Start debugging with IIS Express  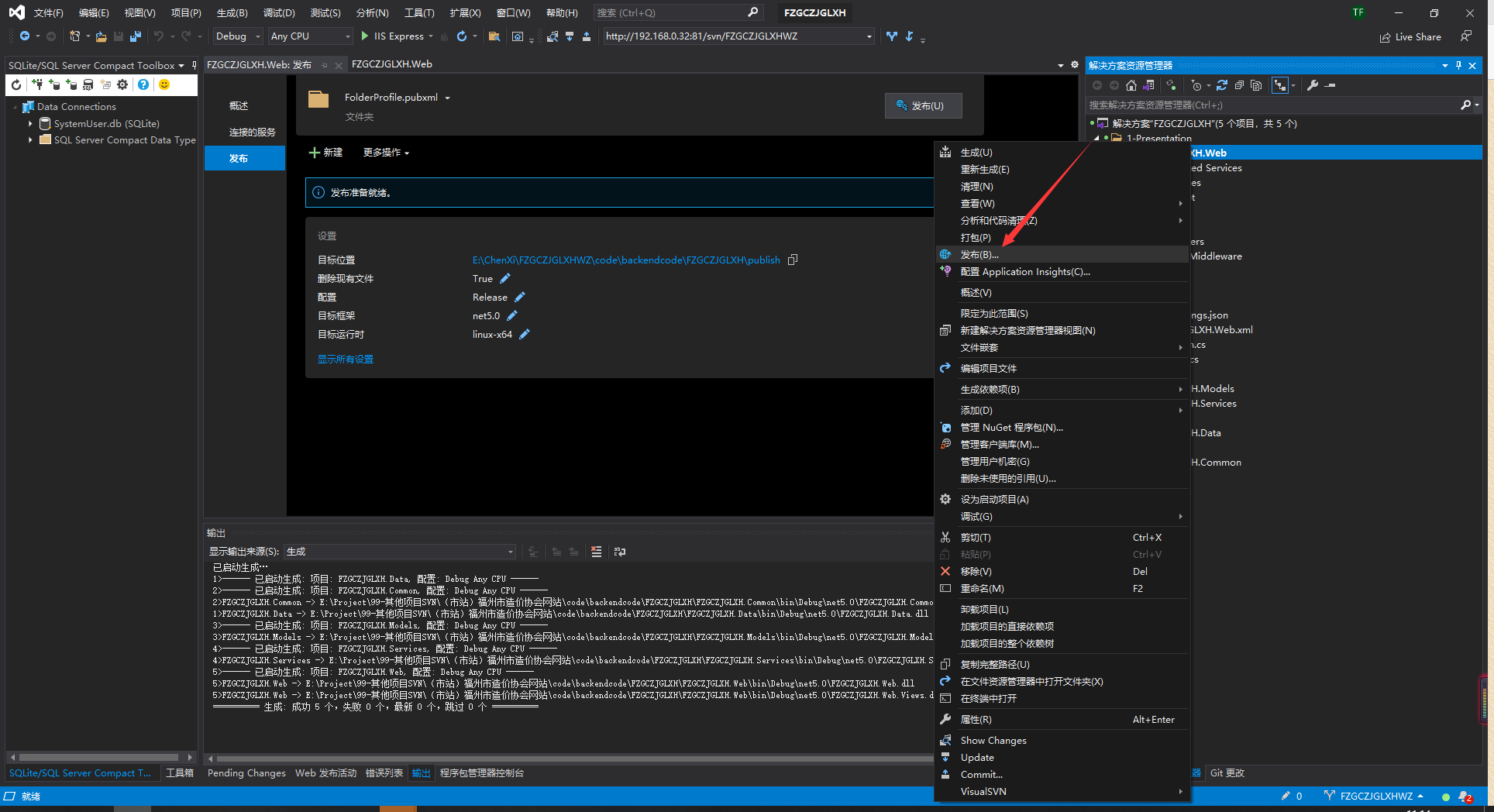(393, 36)
